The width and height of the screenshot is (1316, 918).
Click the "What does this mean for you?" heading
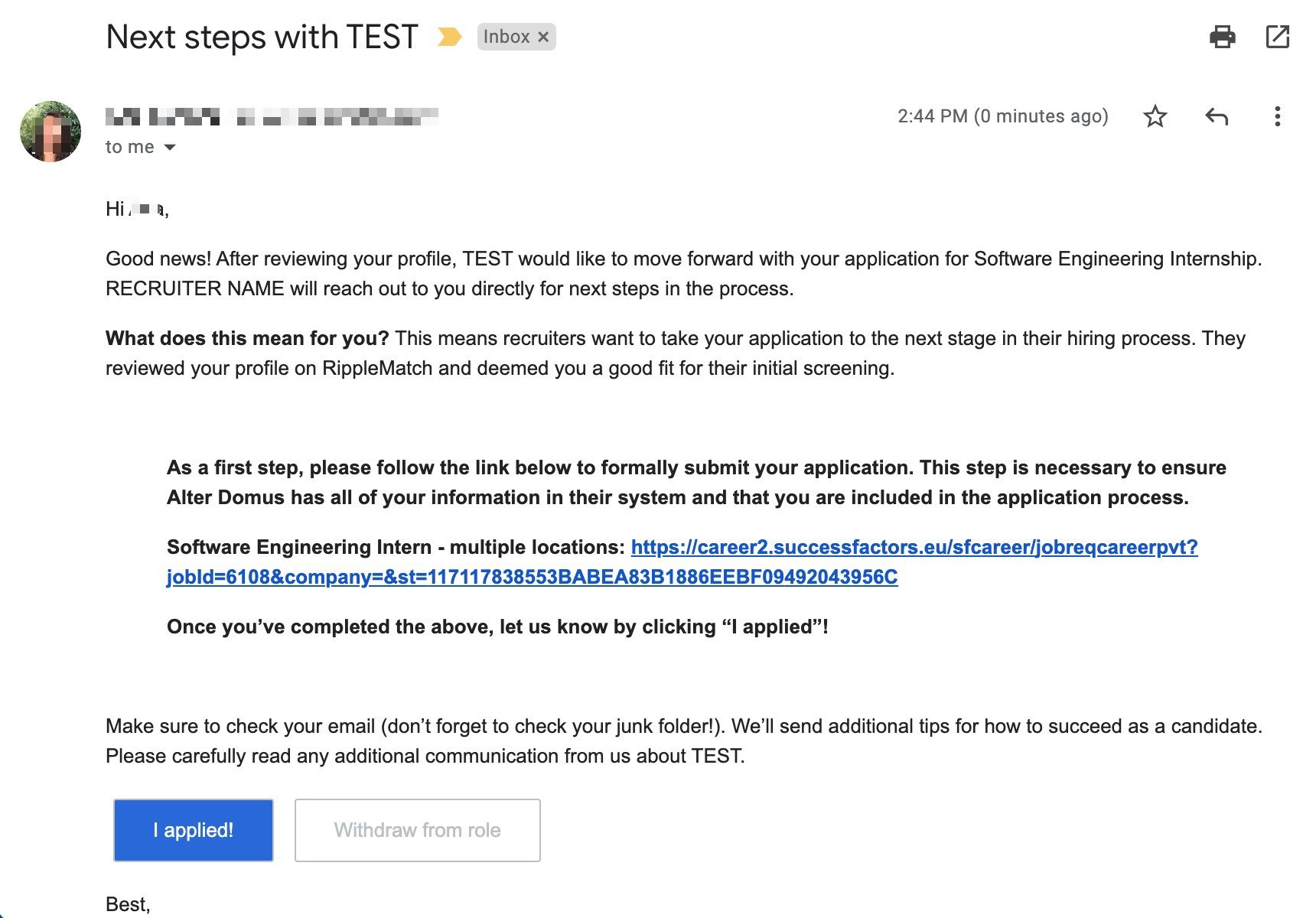[247, 338]
